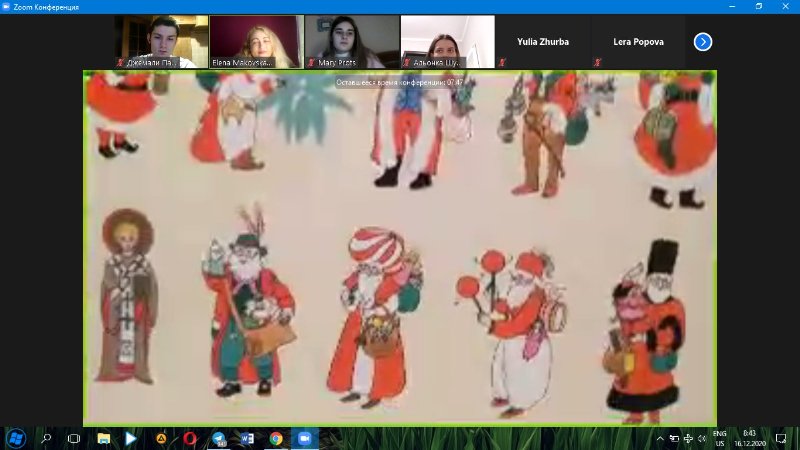800x450 pixels.
Task: Open Task View on the taskbar
Action: pyautogui.click(x=74, y=438)
